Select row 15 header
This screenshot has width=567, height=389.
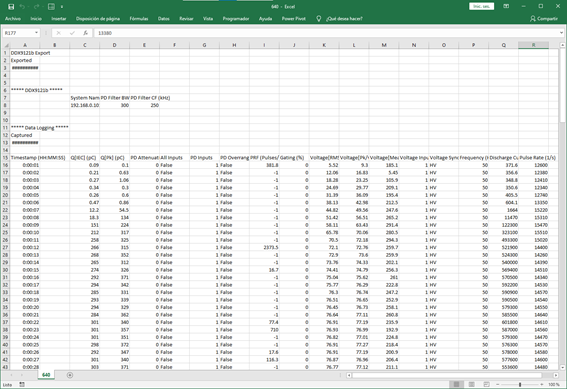click(x=5, y=158)
